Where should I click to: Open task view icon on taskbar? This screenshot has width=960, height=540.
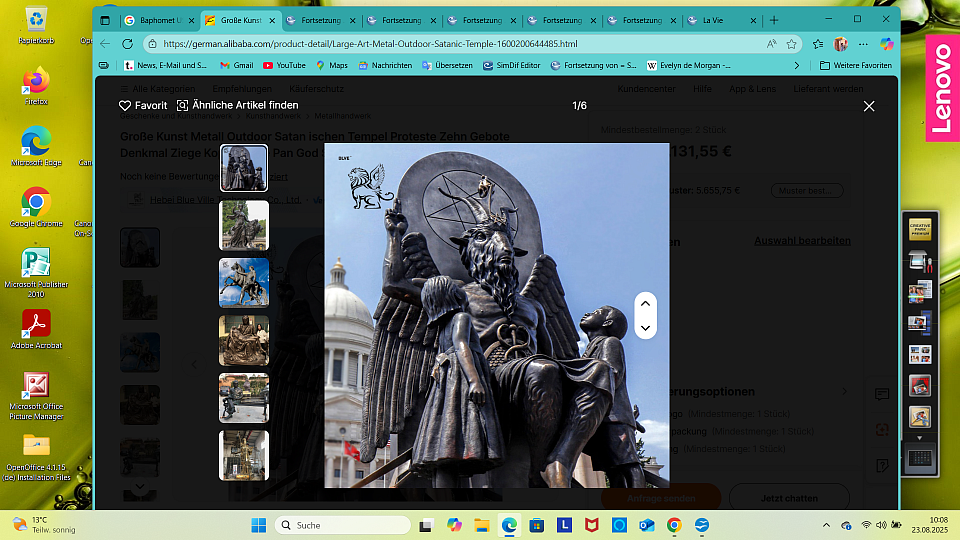pyautogui.click(x=426, y=525)
